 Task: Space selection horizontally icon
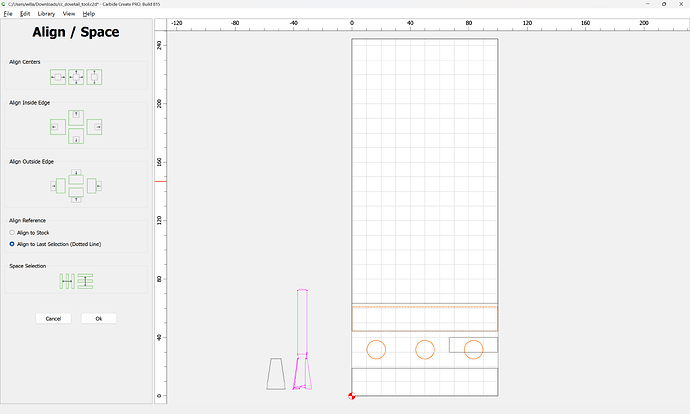(x=67, y=281)
